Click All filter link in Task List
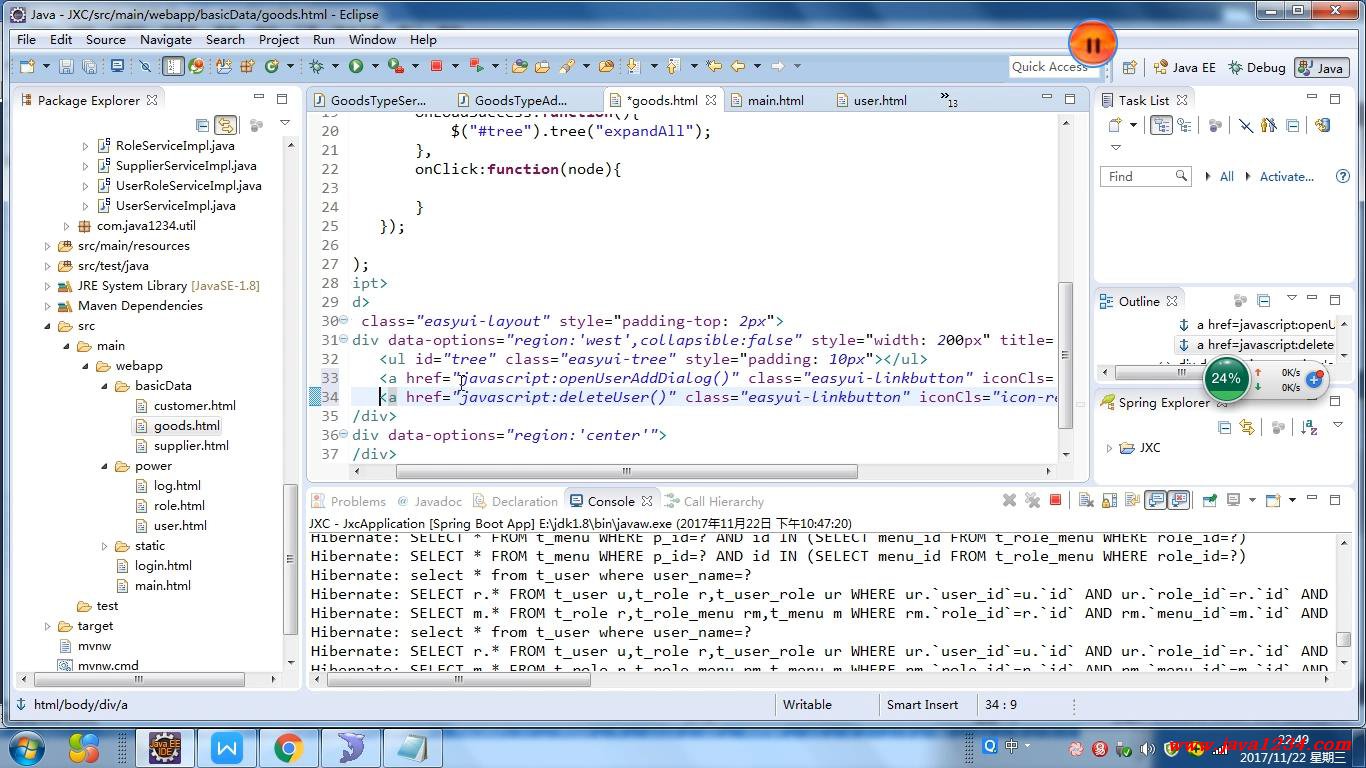Image resolution: width=1366 pixels, height=768 pixels. (x=1226, y=176)
